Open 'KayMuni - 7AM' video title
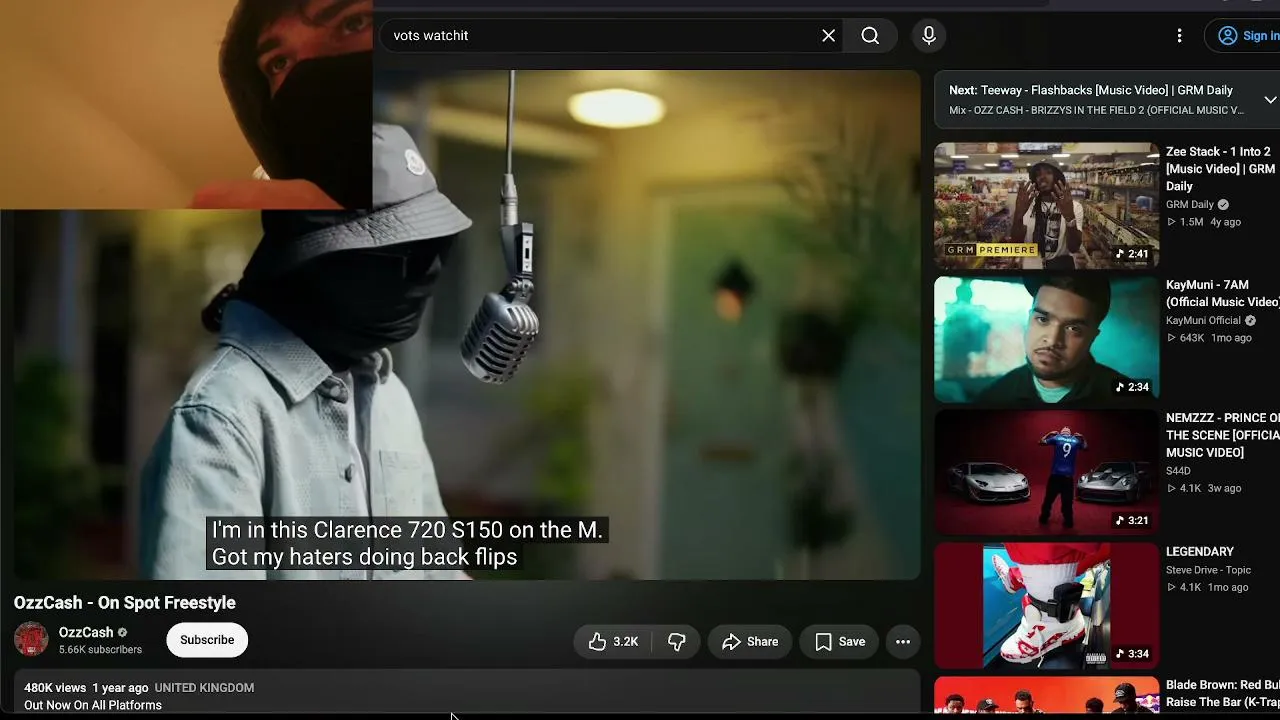This screenshot has width=1280, height=720. click(x=1223, y=293)
